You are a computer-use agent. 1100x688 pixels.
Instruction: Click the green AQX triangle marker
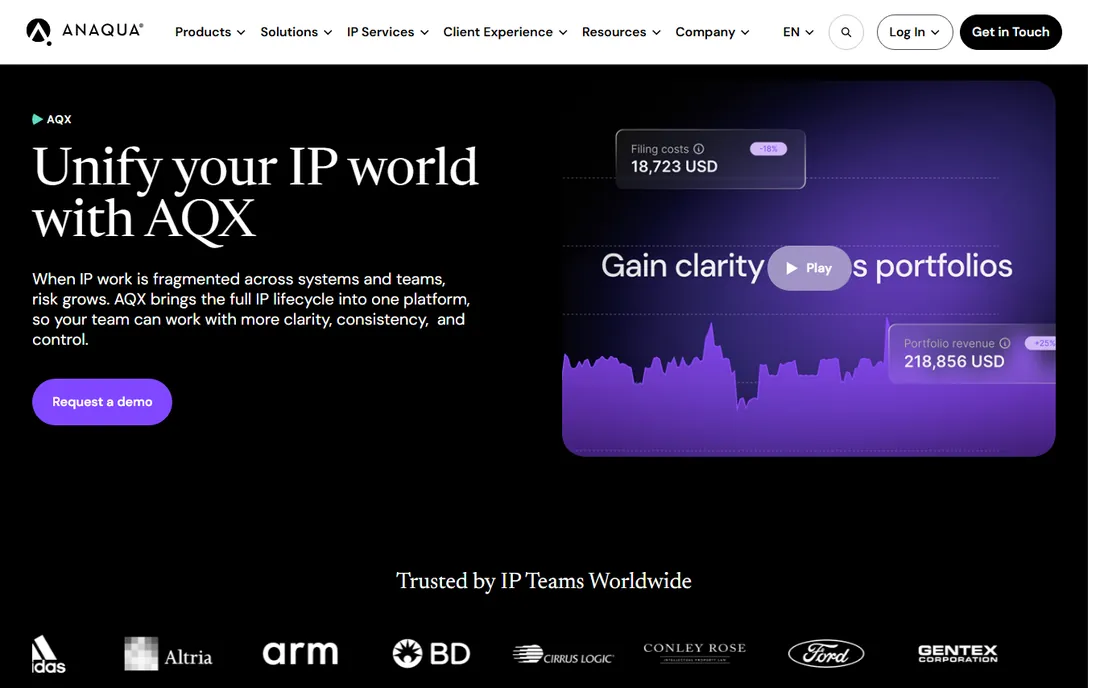37,119
